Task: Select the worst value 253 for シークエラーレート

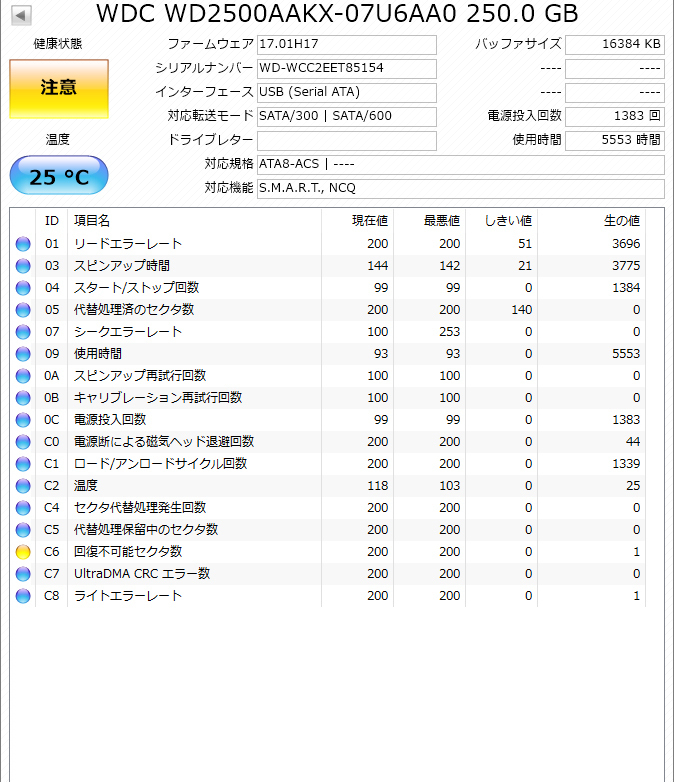Action: (x=449, y=332)
